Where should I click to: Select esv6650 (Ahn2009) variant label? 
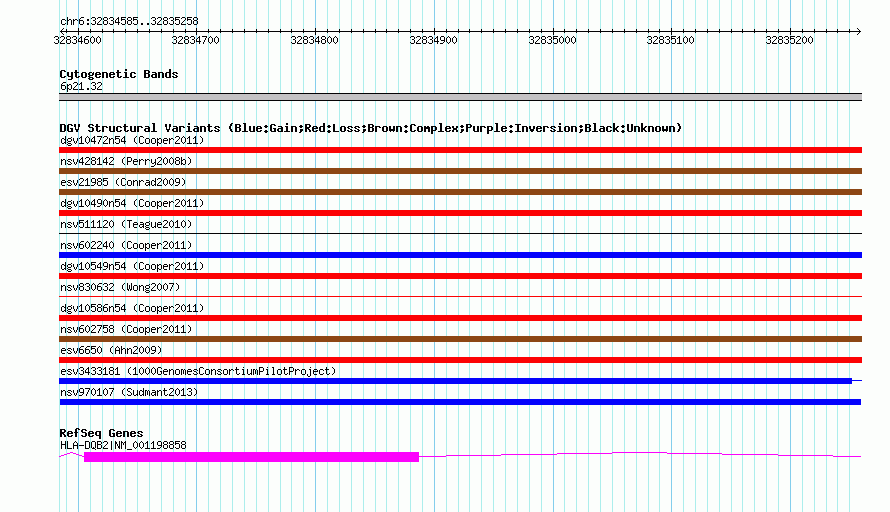tap(111, 350)
